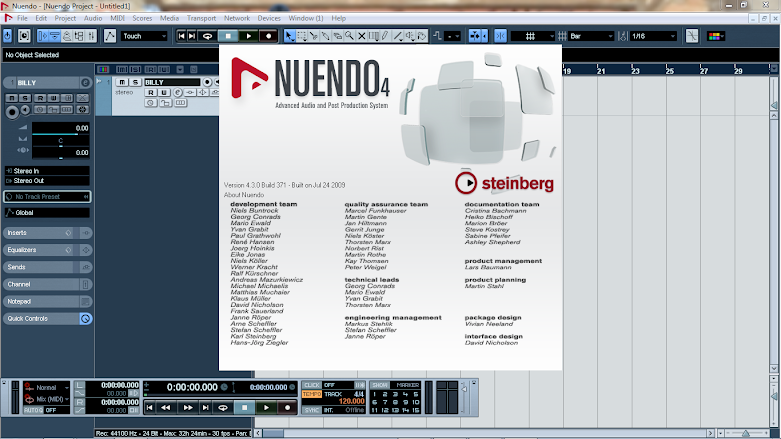Open the Stereo Out output routing
781x439 pixels.
point(47,181)
